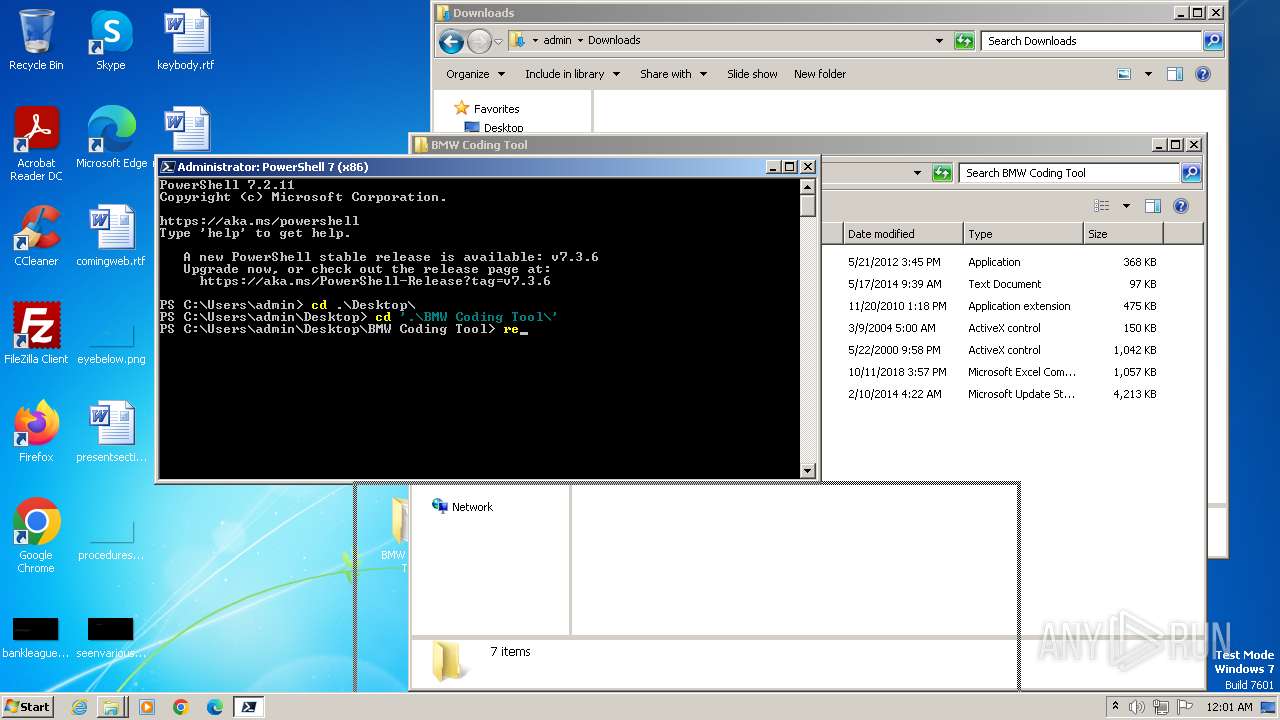1280x720 pixels.
Task: Open view options dropdown in BMW Coding Tool
Action: pos(1126,206)
